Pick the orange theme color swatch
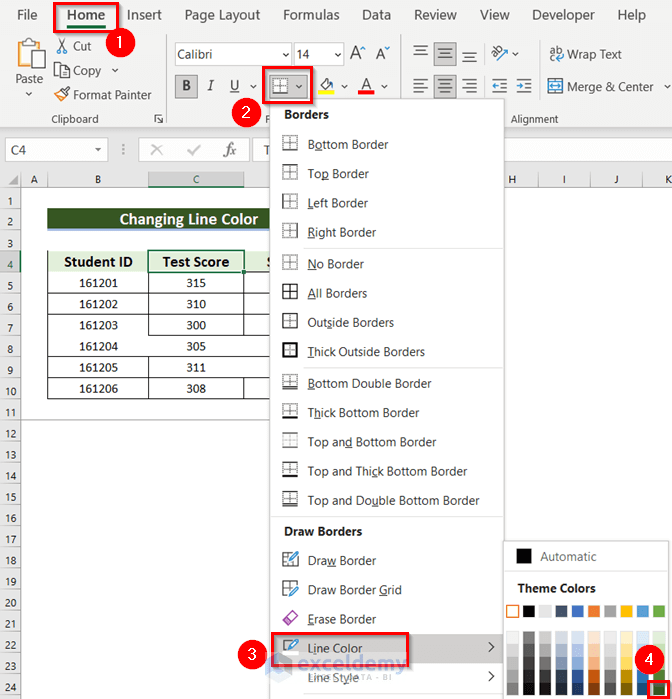This screenshot has width=672, height=699. (594, 611)
